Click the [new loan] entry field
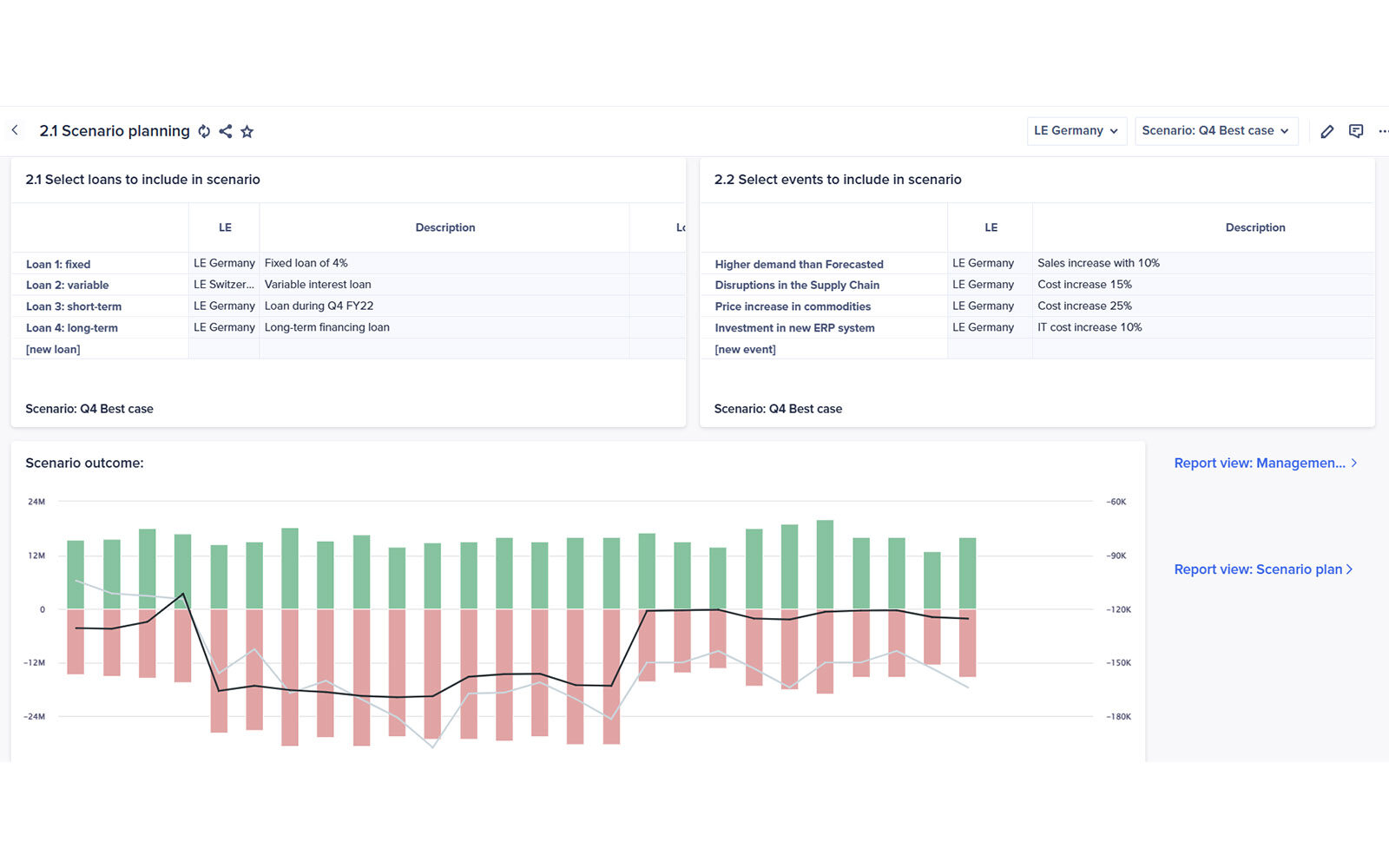Viewport: 1389px width, 868px height. coord(53,349)
